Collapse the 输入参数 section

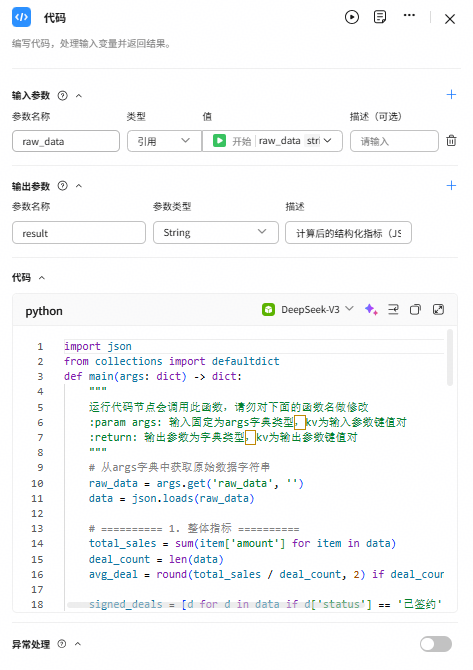click(79, 96)
